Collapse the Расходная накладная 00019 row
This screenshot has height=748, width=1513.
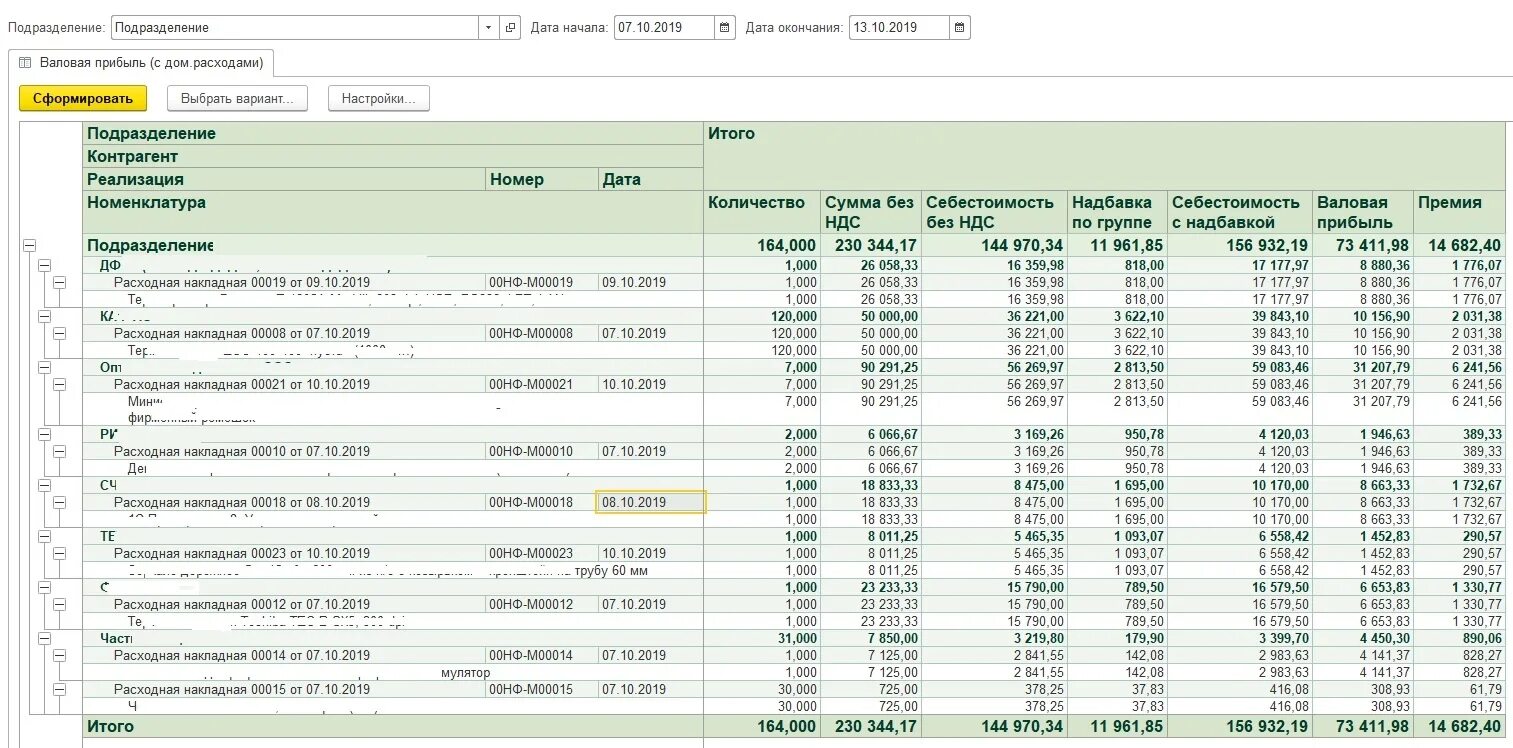(x=59, y=283)
